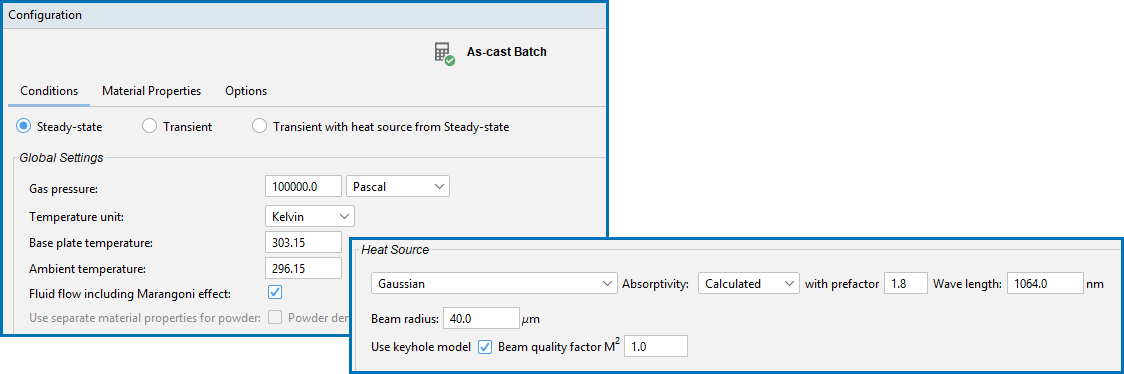The width and height of the screenshot is (1124, 374).
Task: Click the Base plate temperature label
Action: coord(91,243)
